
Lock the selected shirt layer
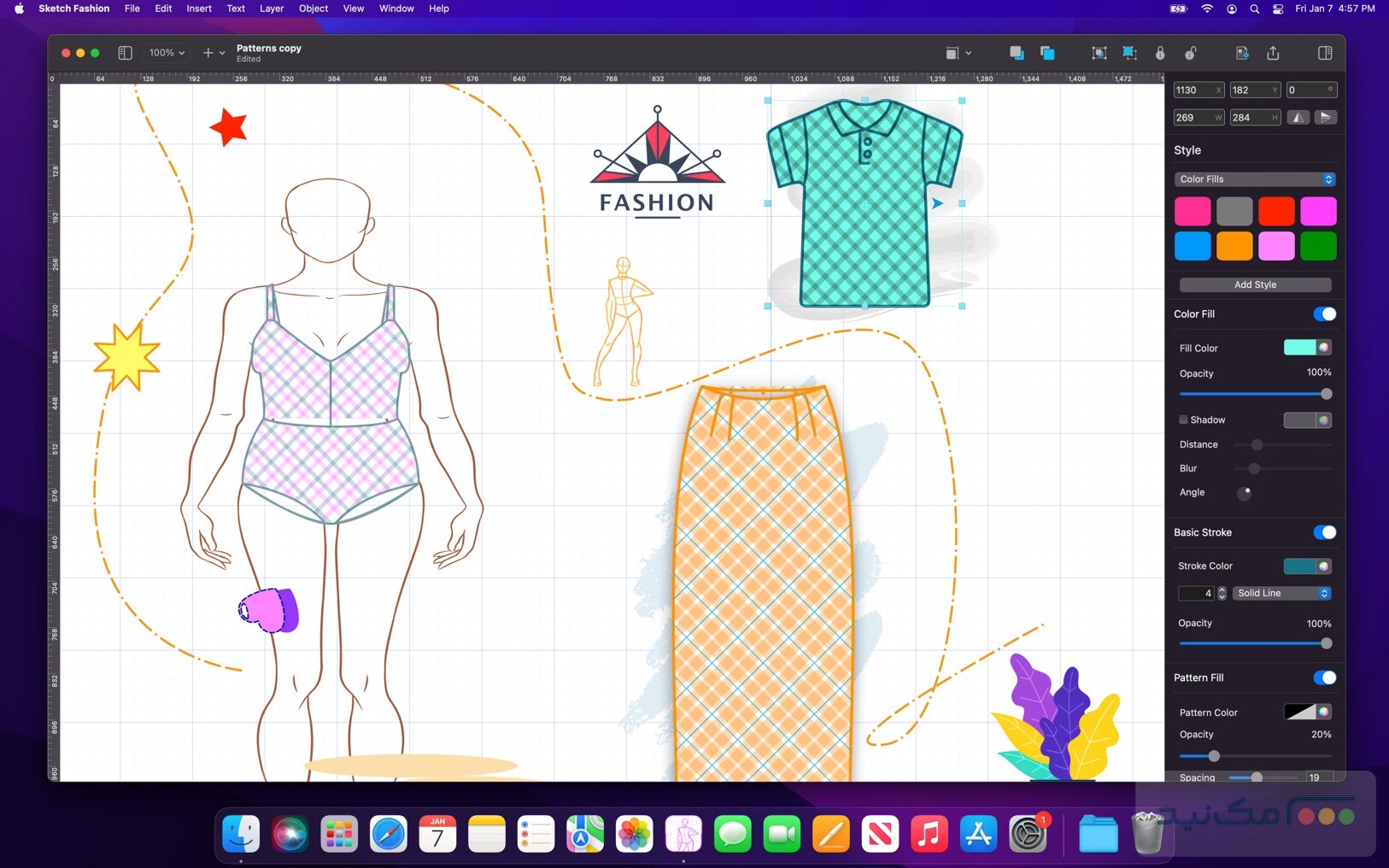pos(1160,53)
